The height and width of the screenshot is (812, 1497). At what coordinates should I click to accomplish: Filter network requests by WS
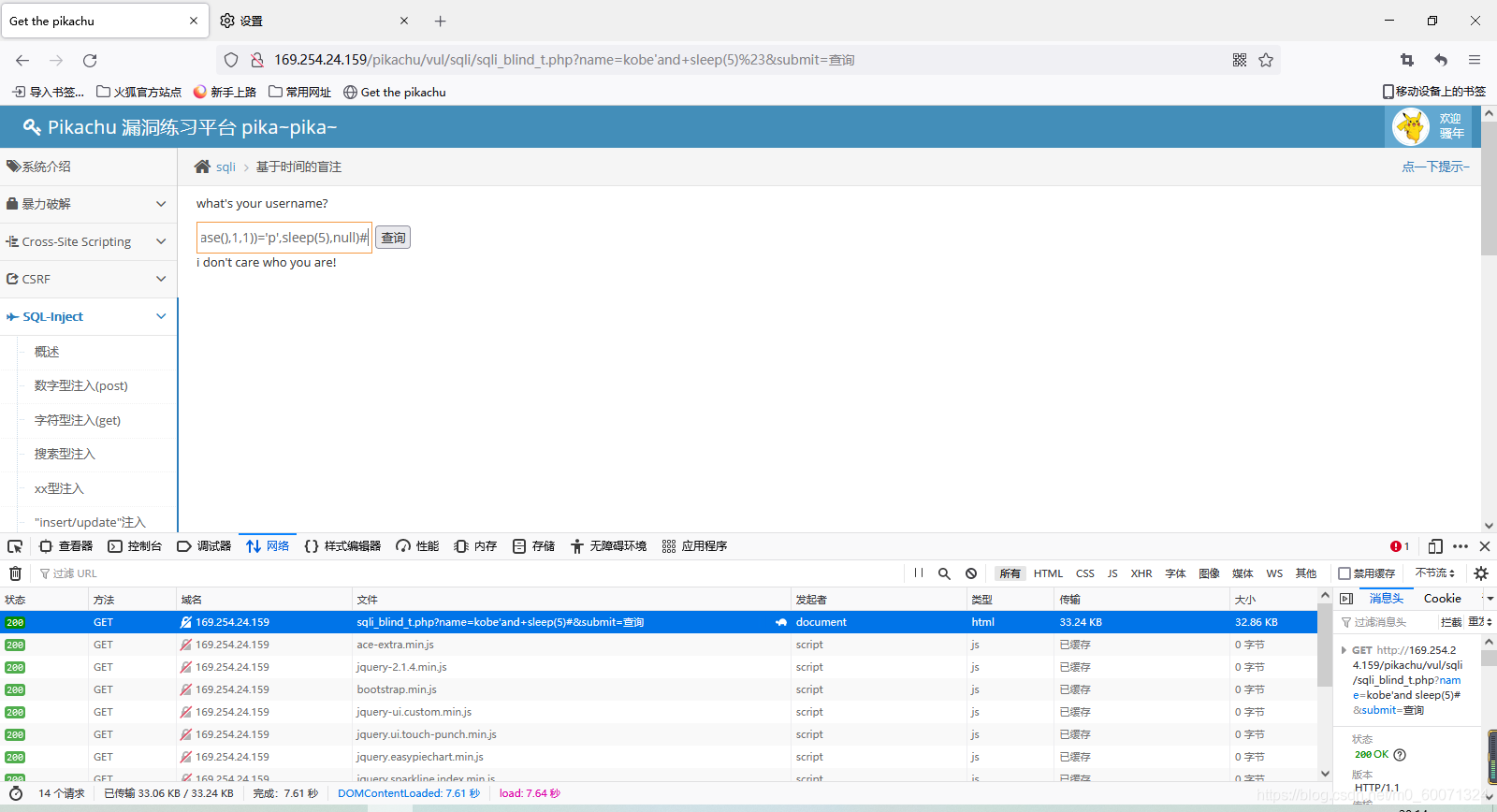pyautogui.click(x=1274, y=573)
